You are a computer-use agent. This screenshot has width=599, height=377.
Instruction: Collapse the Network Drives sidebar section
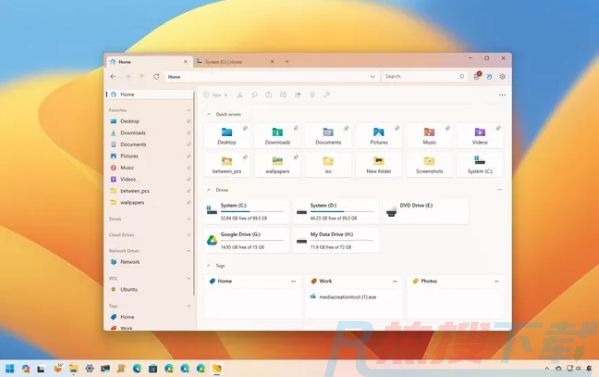pyautogui.click(x=188, y=251)
